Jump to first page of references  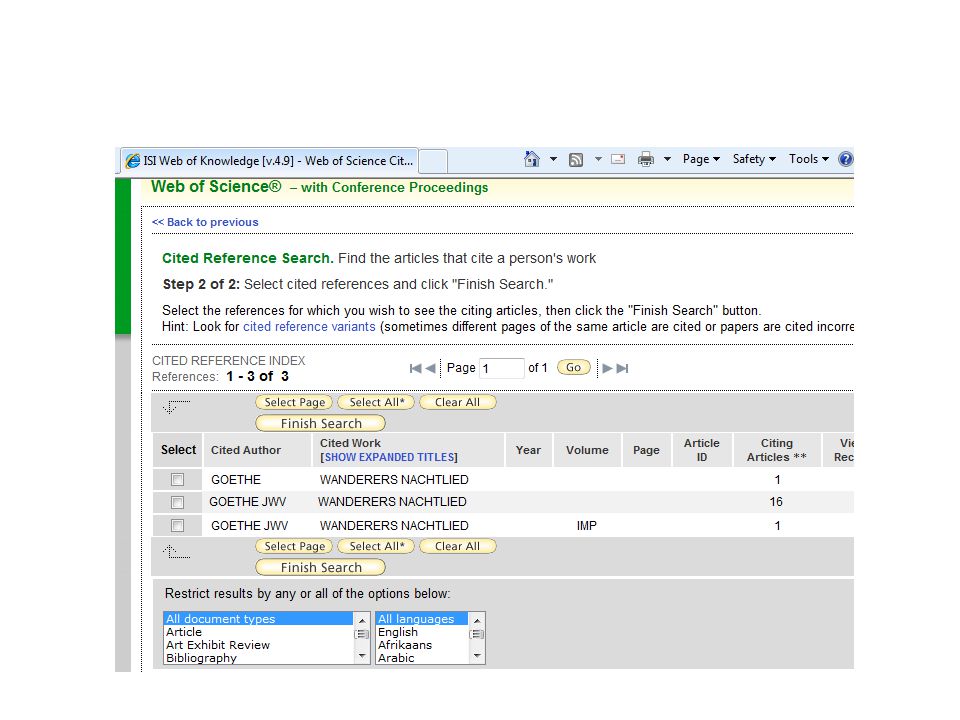[415, 368]
